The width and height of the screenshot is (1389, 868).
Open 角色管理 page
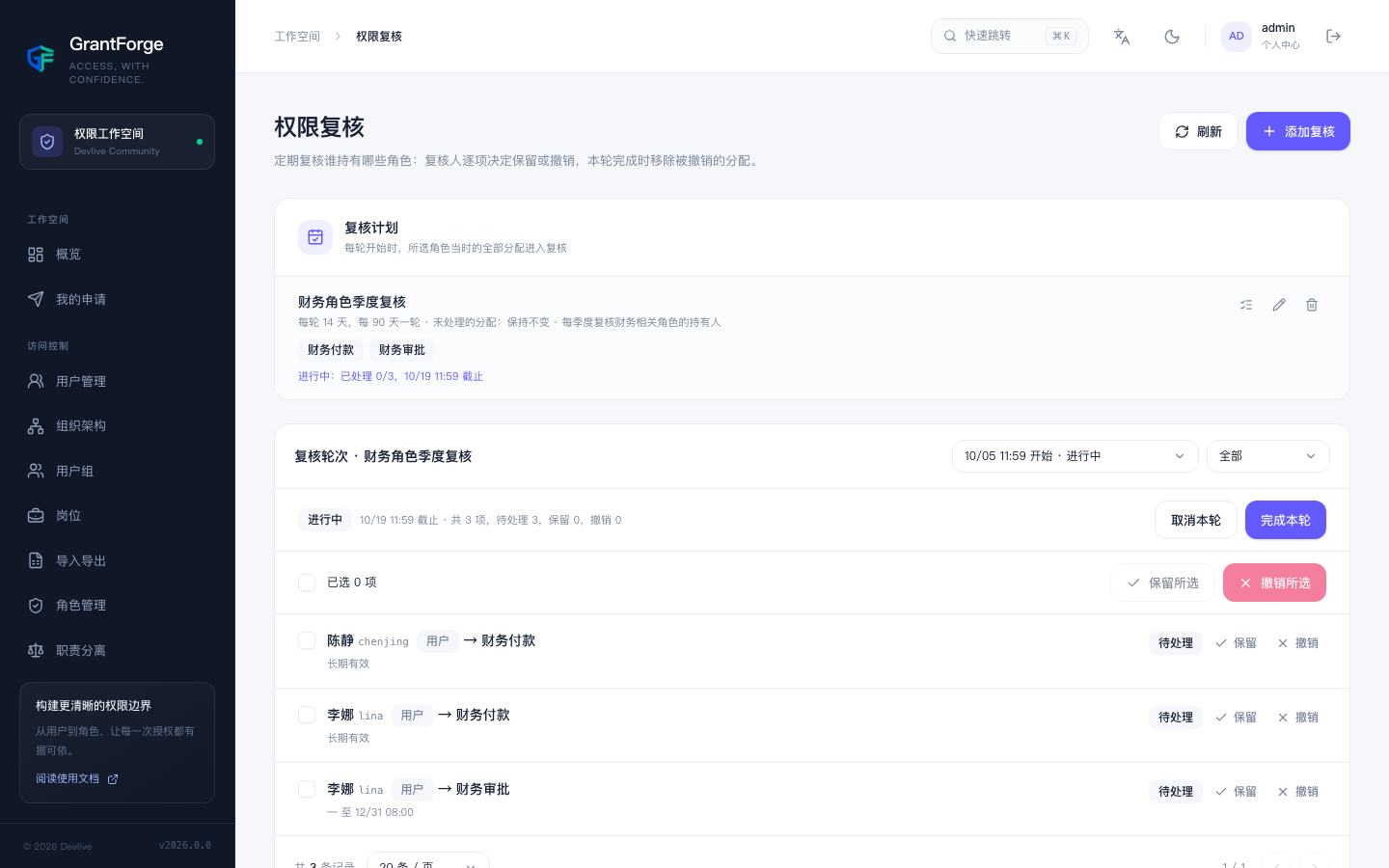(117, 606)
